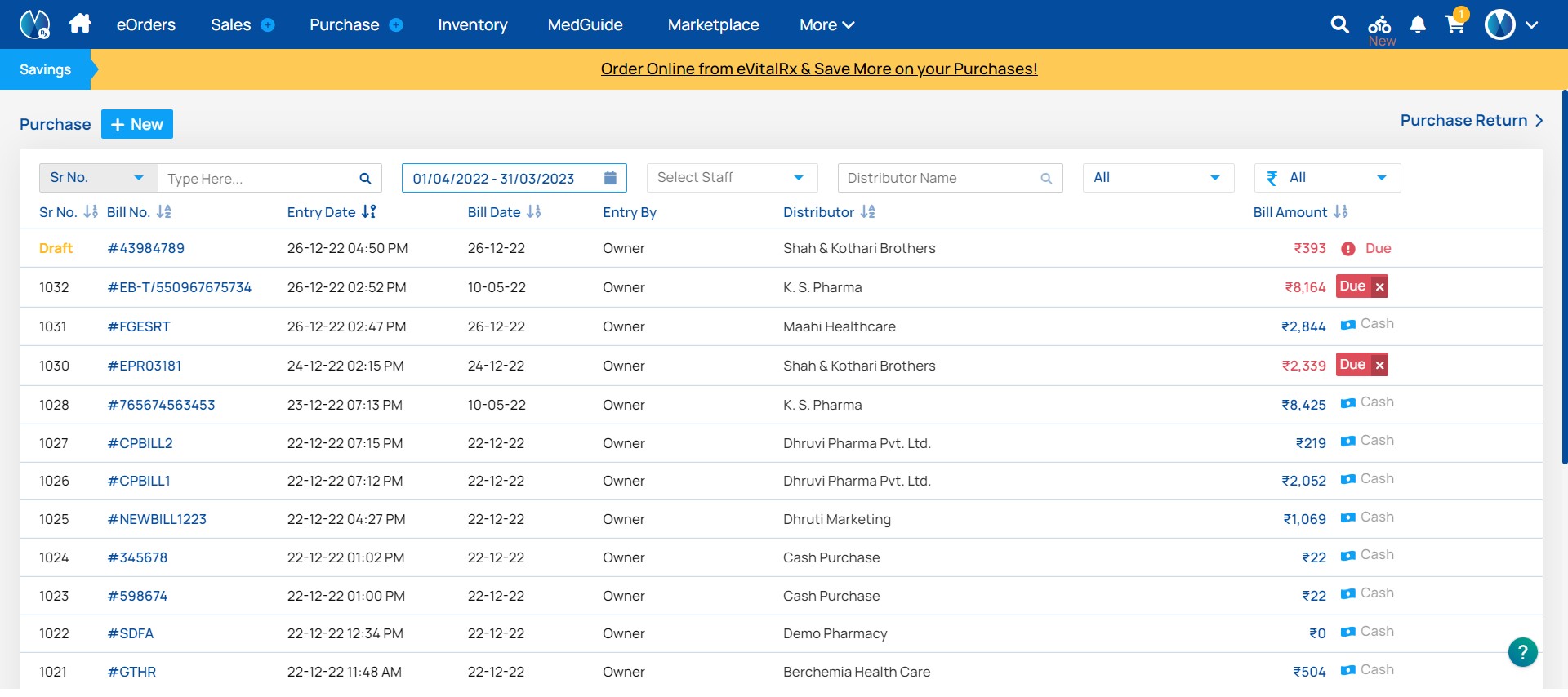
Task: Create a New purchase
Action: (x=137, y=124)
